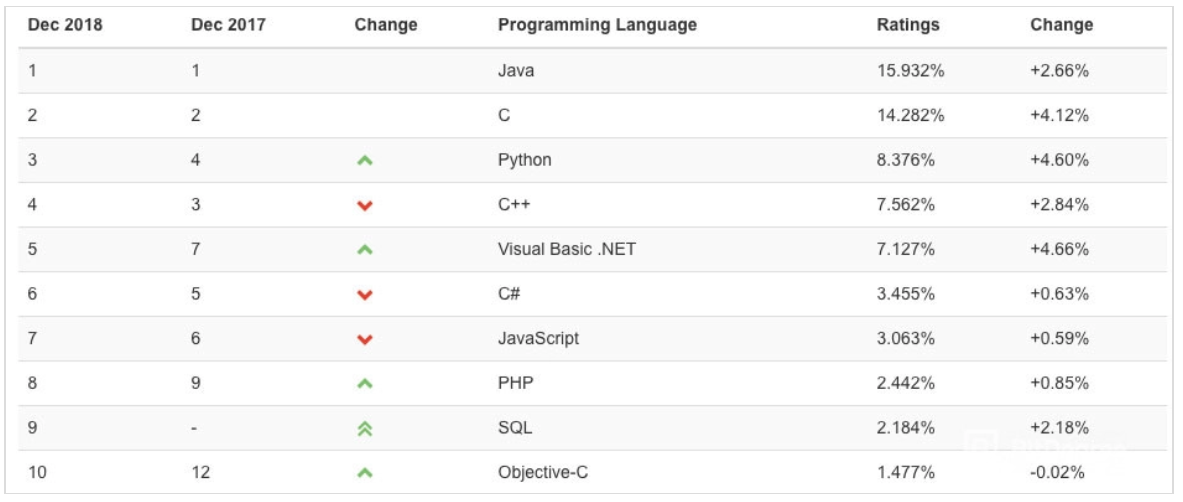1183x502 pixels.
Task: Select the Dec 2017 column header
Action: (x=228, y=25)
